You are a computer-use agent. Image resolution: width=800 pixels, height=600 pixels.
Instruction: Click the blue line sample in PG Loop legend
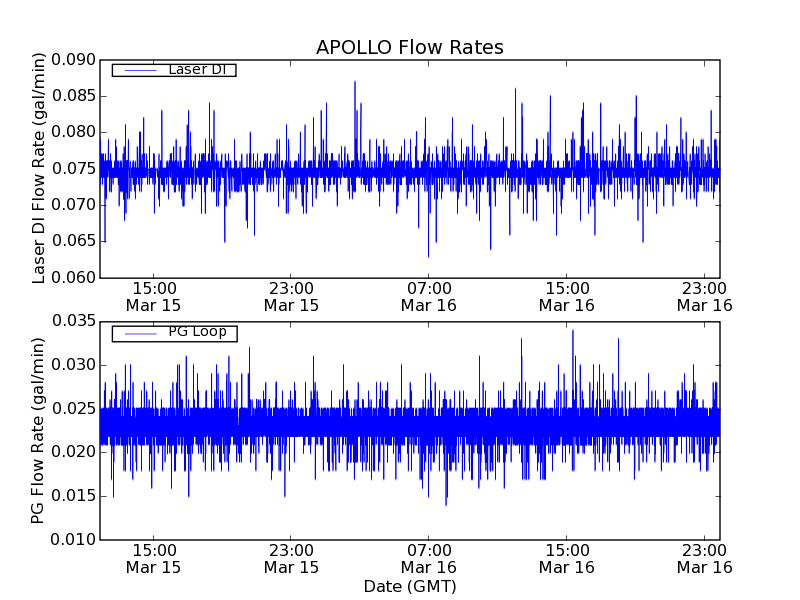pyautogui.click(x=138, y=333)
